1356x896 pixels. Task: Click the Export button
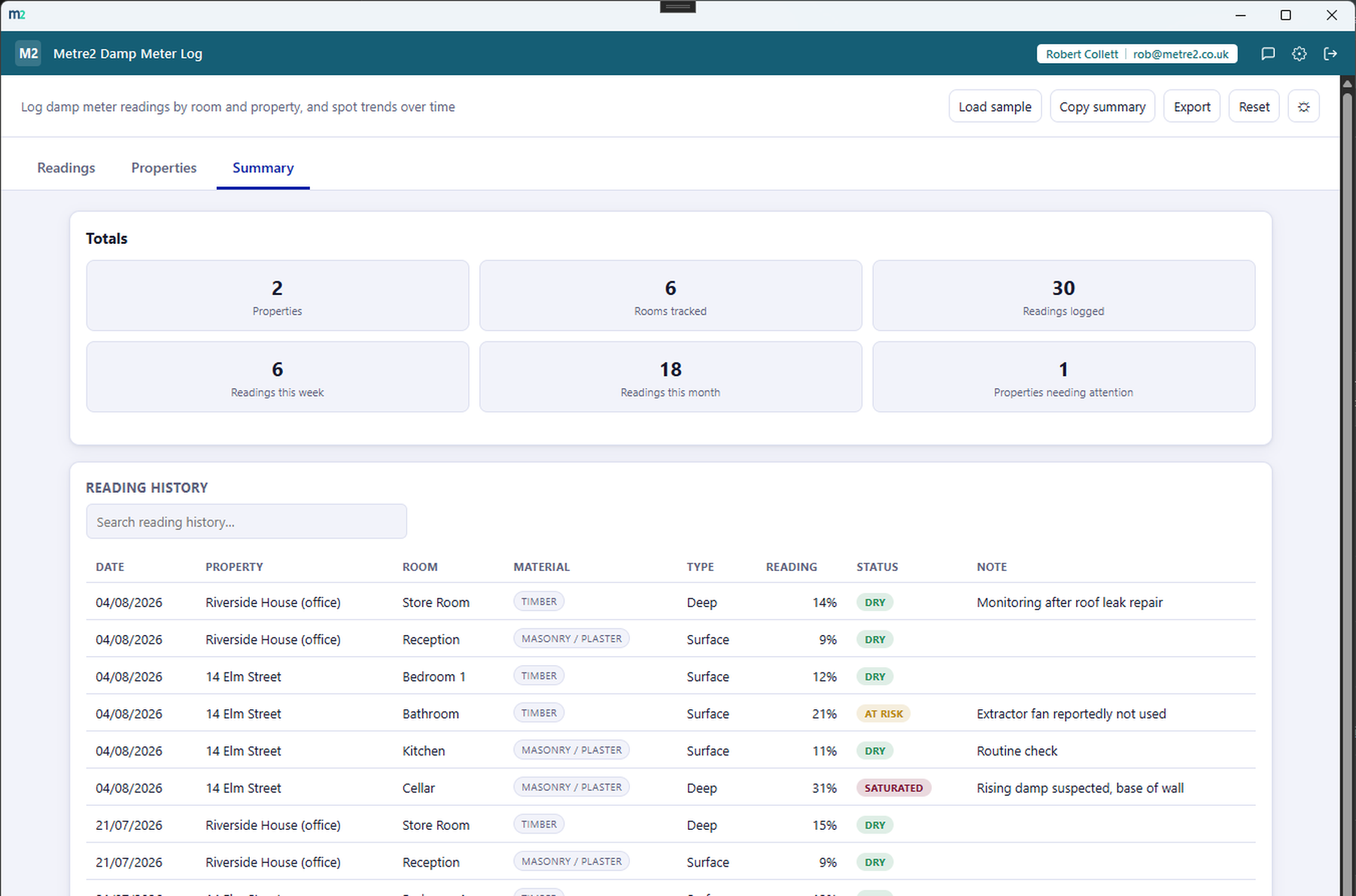tap(1192, 107)
